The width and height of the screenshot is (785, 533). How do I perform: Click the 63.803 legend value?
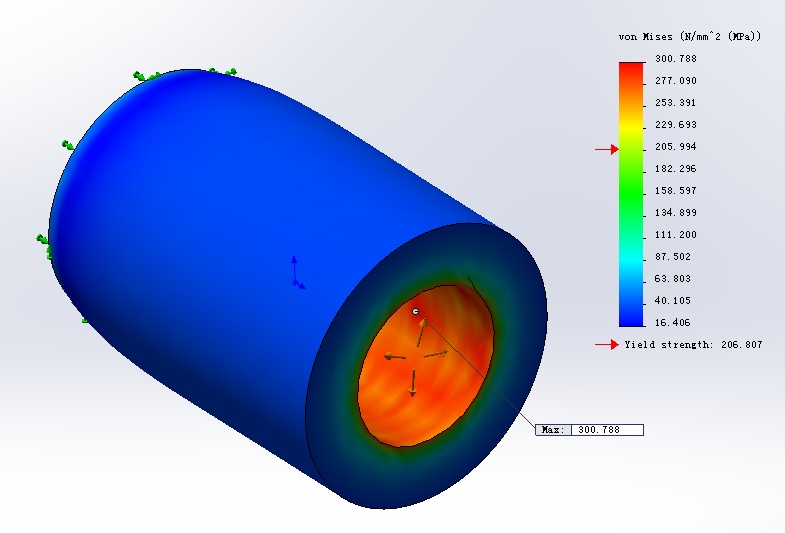(x=672, y=279)
